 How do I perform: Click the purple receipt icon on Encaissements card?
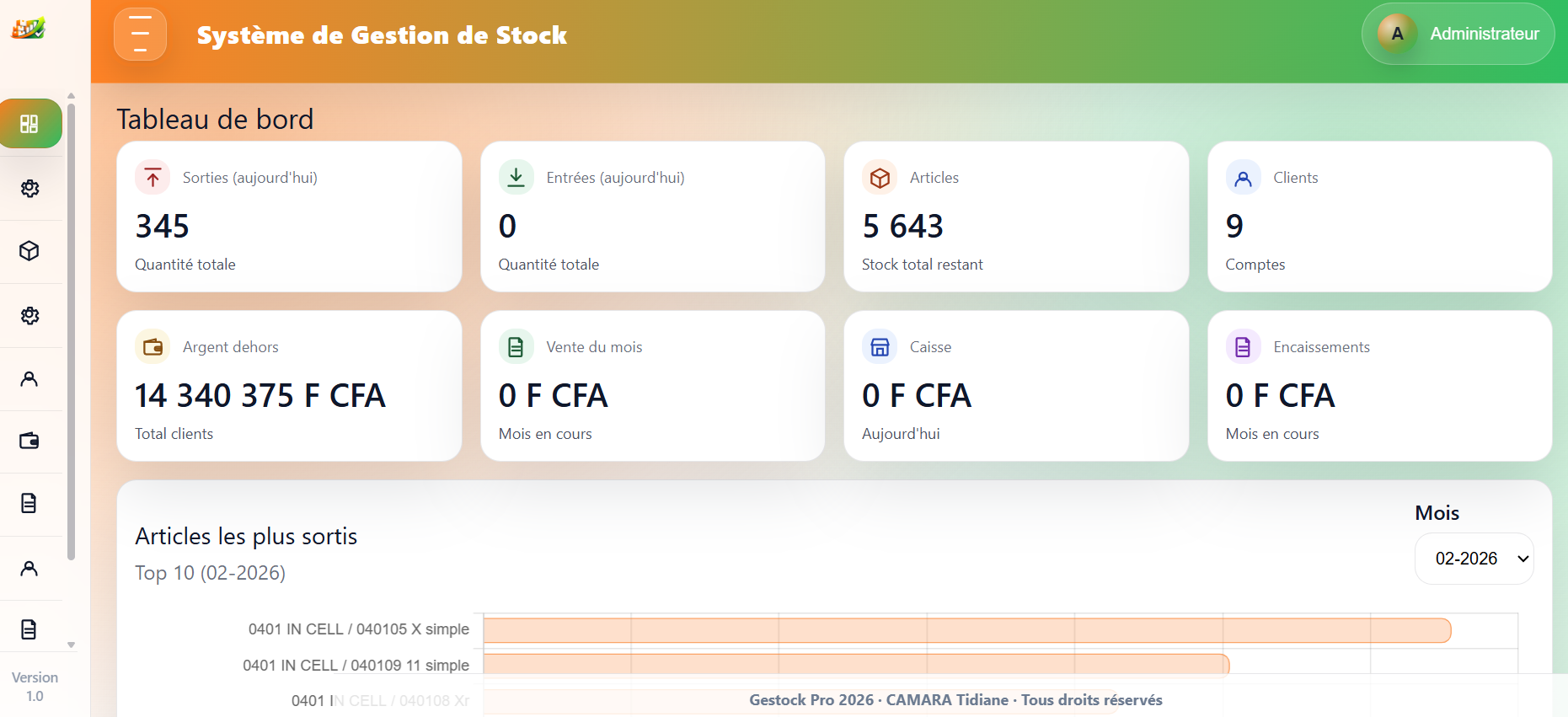1244,347
